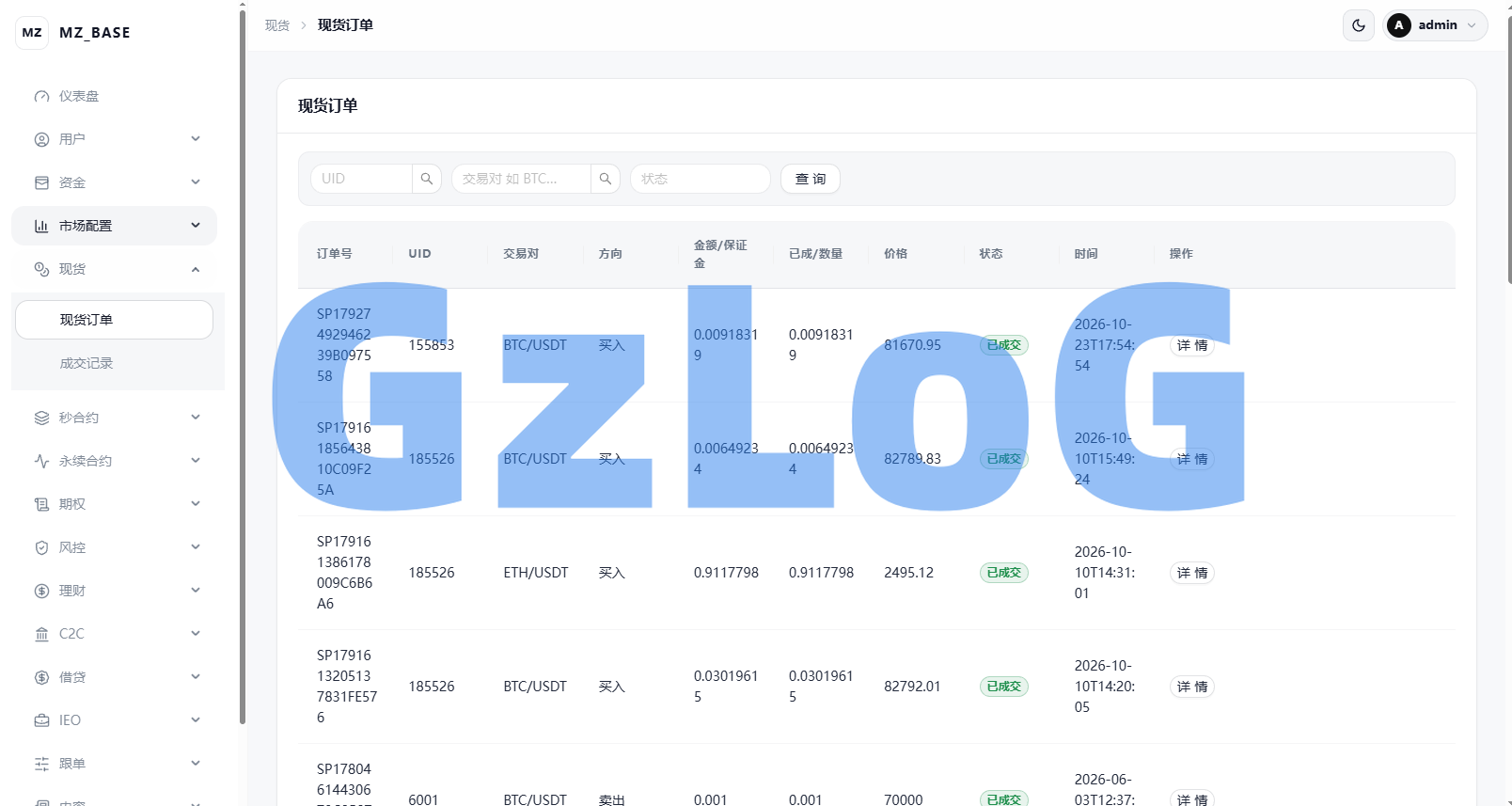
Task: Click the 市场配置 chart icon
Action: coord(41,226)
